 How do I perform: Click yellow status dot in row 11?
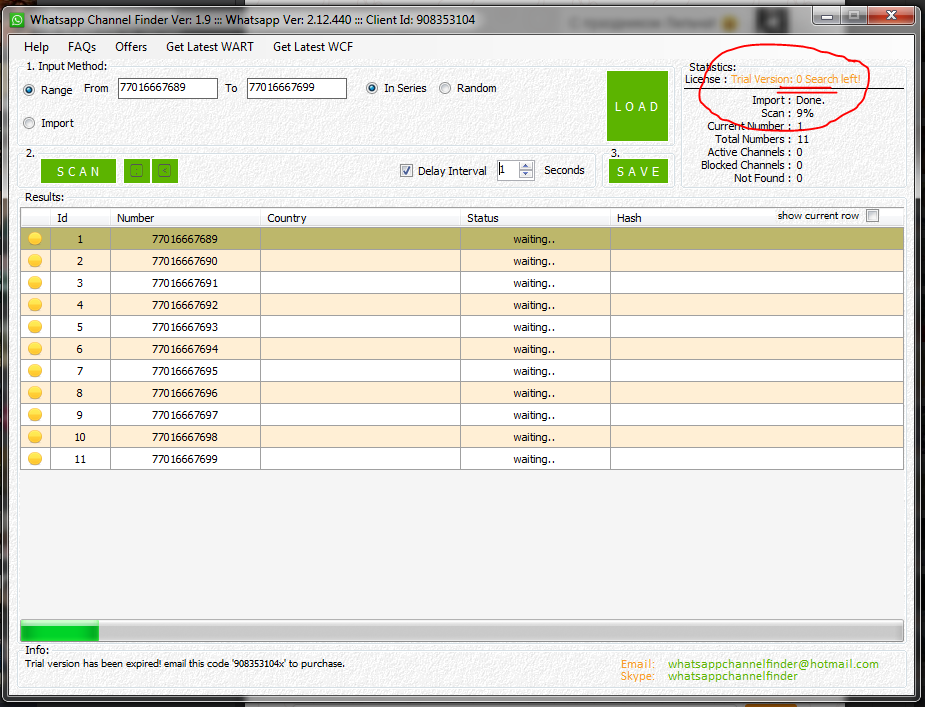pos(35,459)
